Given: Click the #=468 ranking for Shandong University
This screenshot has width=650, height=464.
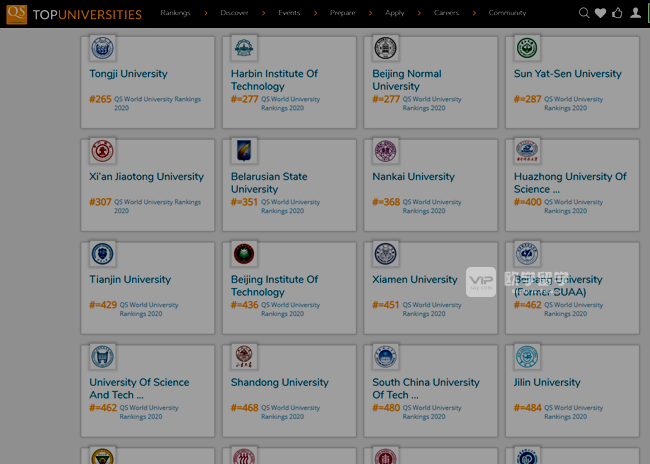Looking at the screenshot, I should tap(245, 408).
